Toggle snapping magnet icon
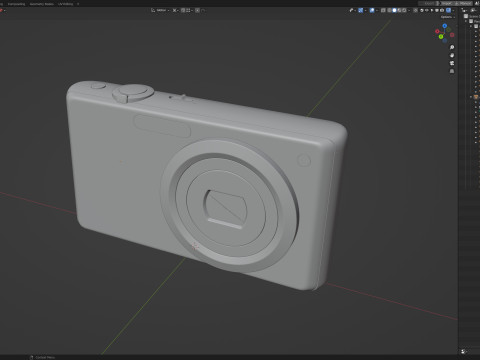 tap(183, 10)
